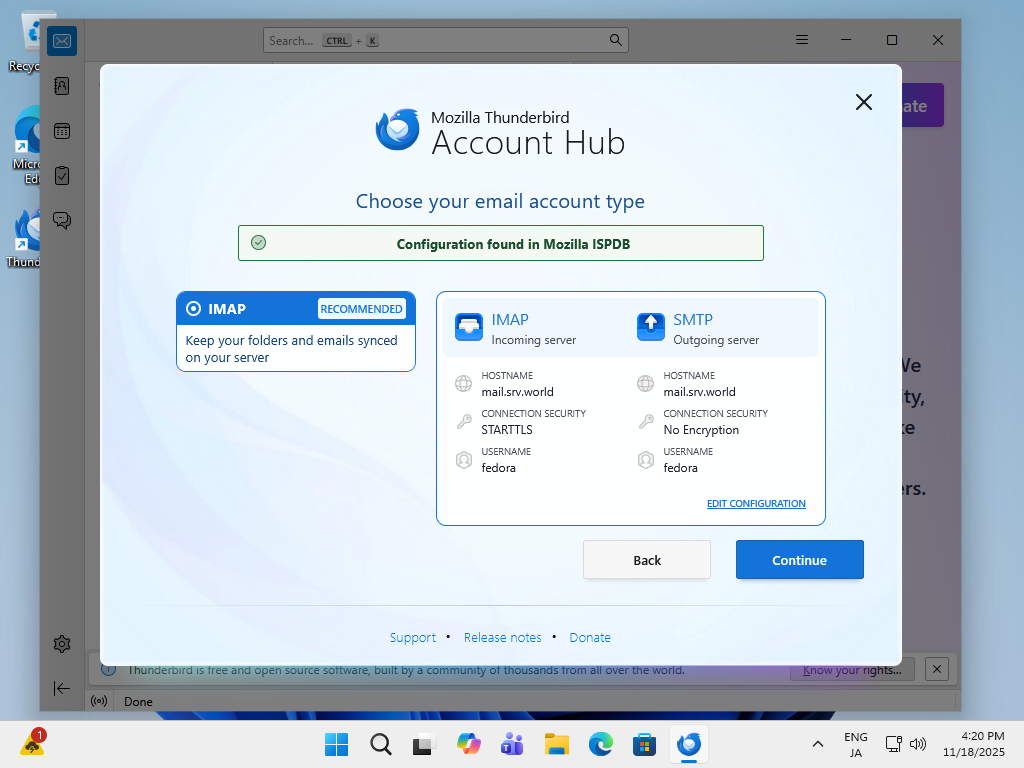Collapse the spaces toolbar arrow icon
Viewport: 1024px width, 768px height.
coord(62,688)
